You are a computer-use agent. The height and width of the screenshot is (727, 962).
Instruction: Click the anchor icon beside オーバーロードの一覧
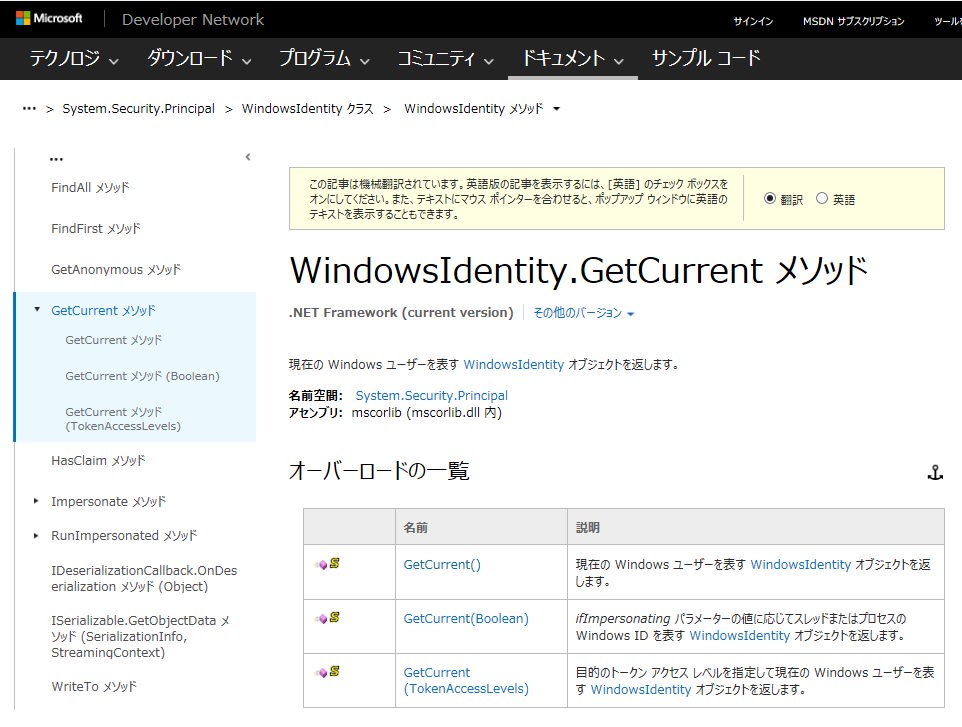tap(935, 472)
